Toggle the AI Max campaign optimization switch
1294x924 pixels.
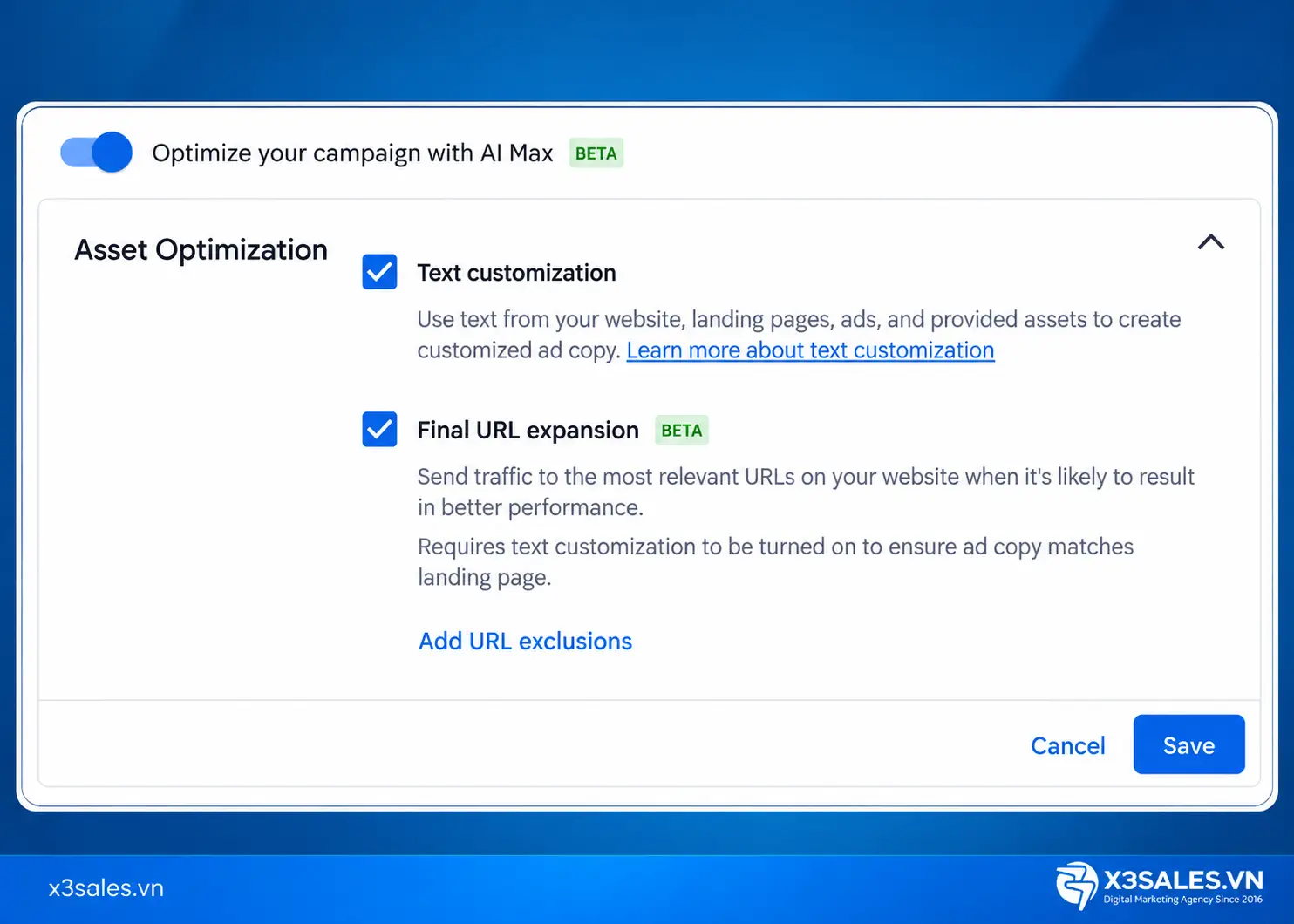96,153
